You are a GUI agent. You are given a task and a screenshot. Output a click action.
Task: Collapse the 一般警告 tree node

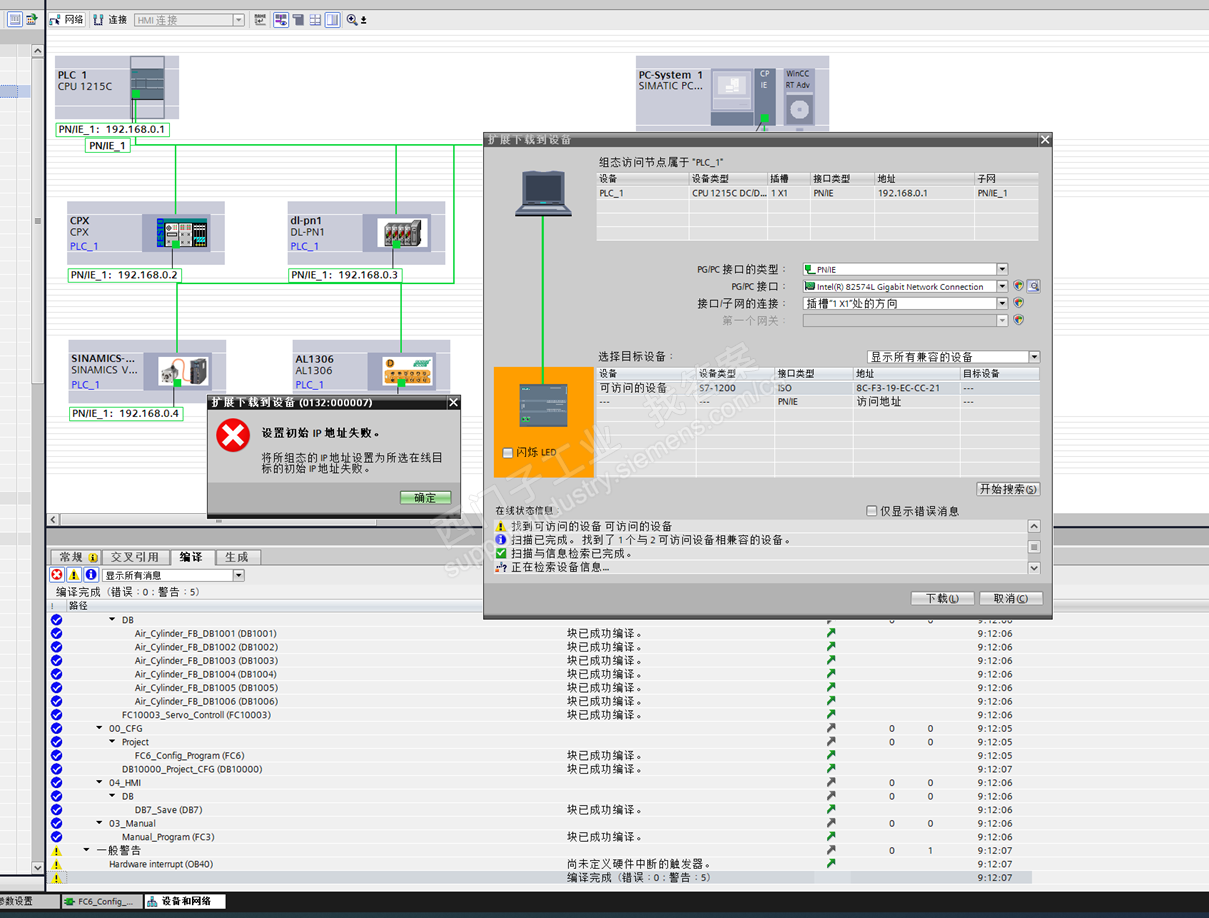pyautogui.click(x=86, y=851)
